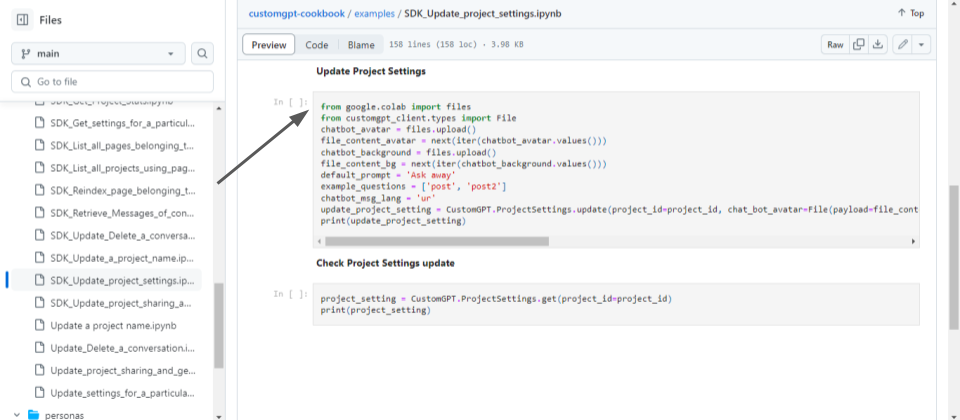This screenshot has height=420, width=960.
Task: Switch to the Code tab
Action: (x=317, y=45)
